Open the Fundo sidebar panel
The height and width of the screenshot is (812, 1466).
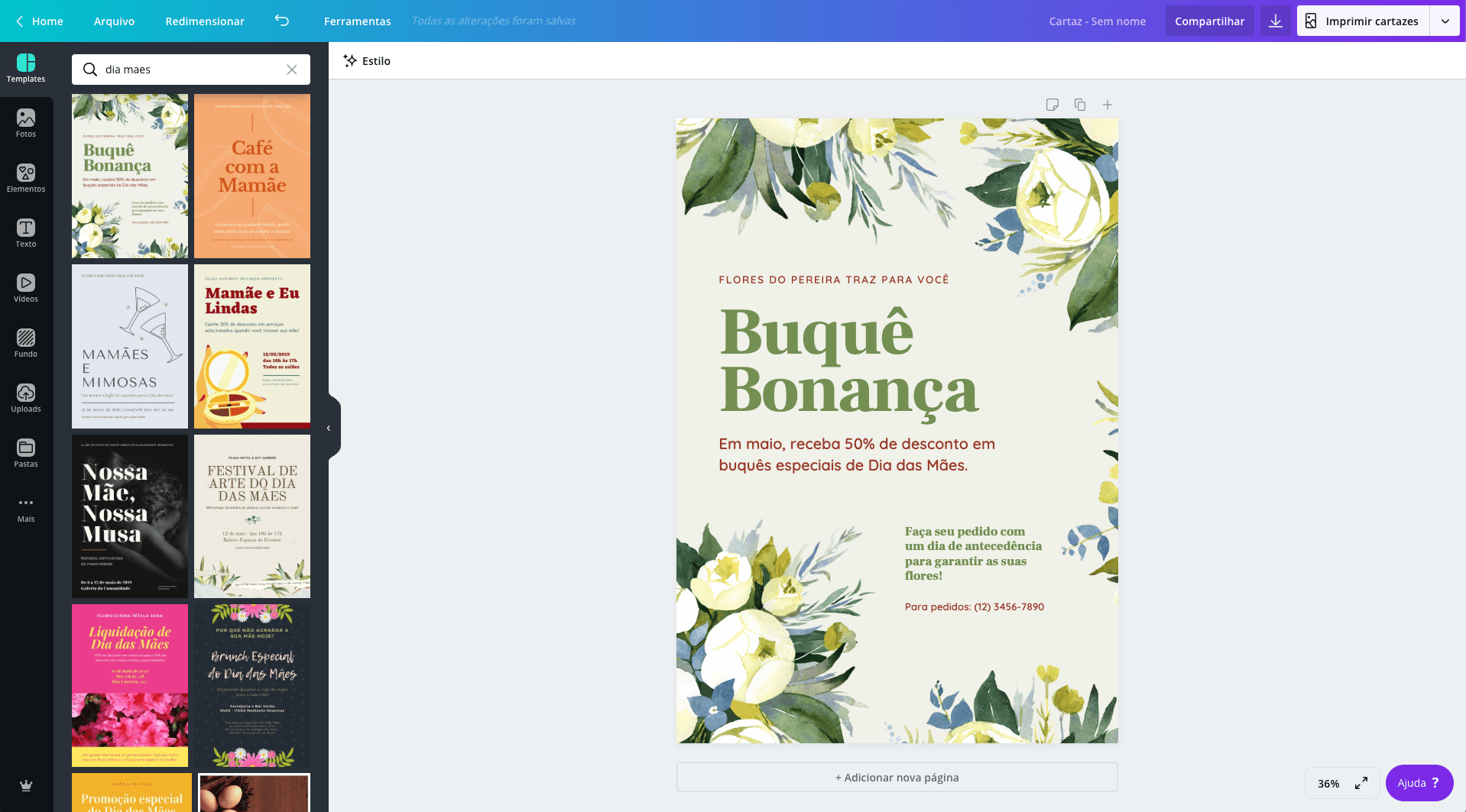pos(26,344)
